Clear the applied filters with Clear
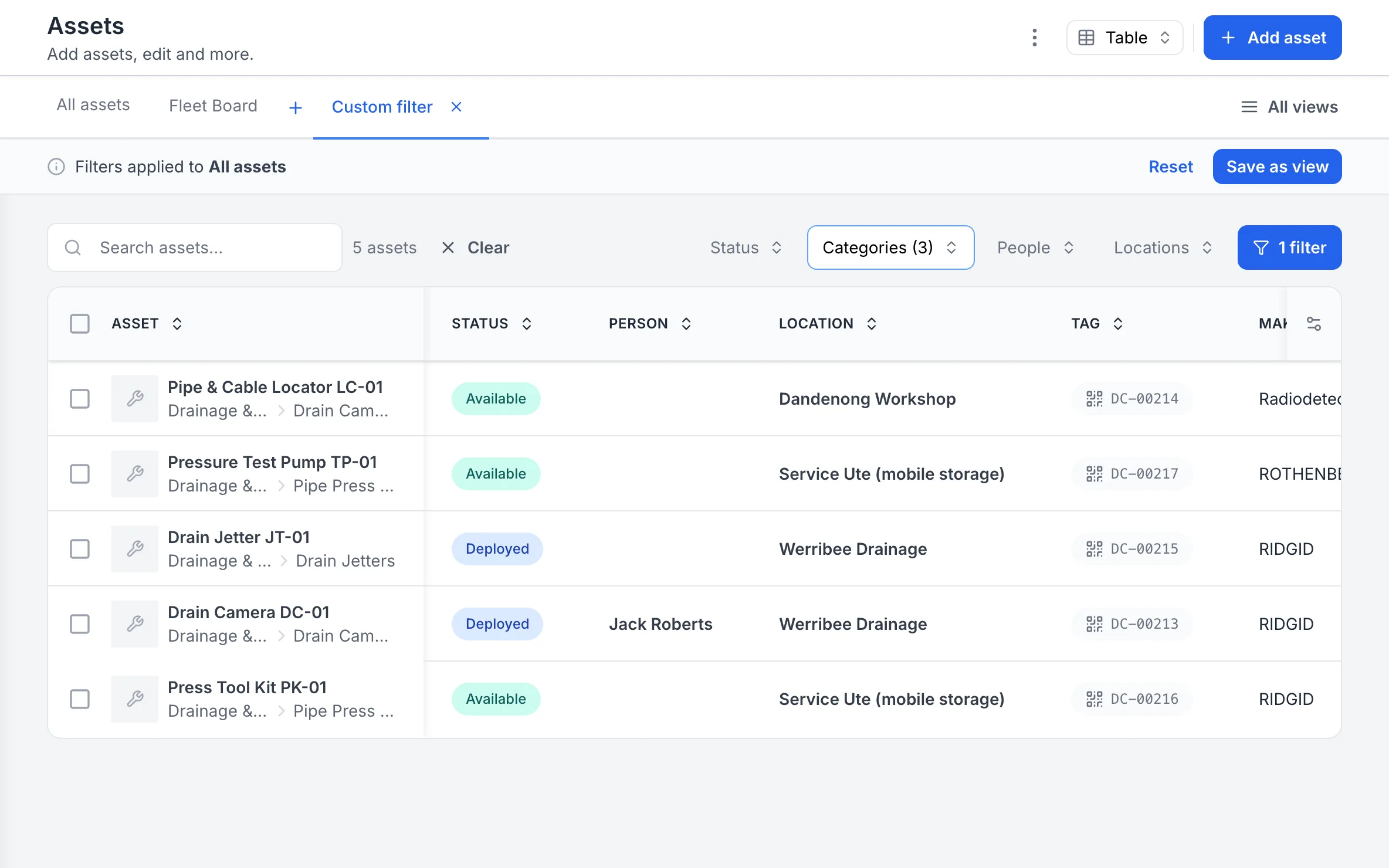This screenshot has height=868, width=1389. coord(475,247)
